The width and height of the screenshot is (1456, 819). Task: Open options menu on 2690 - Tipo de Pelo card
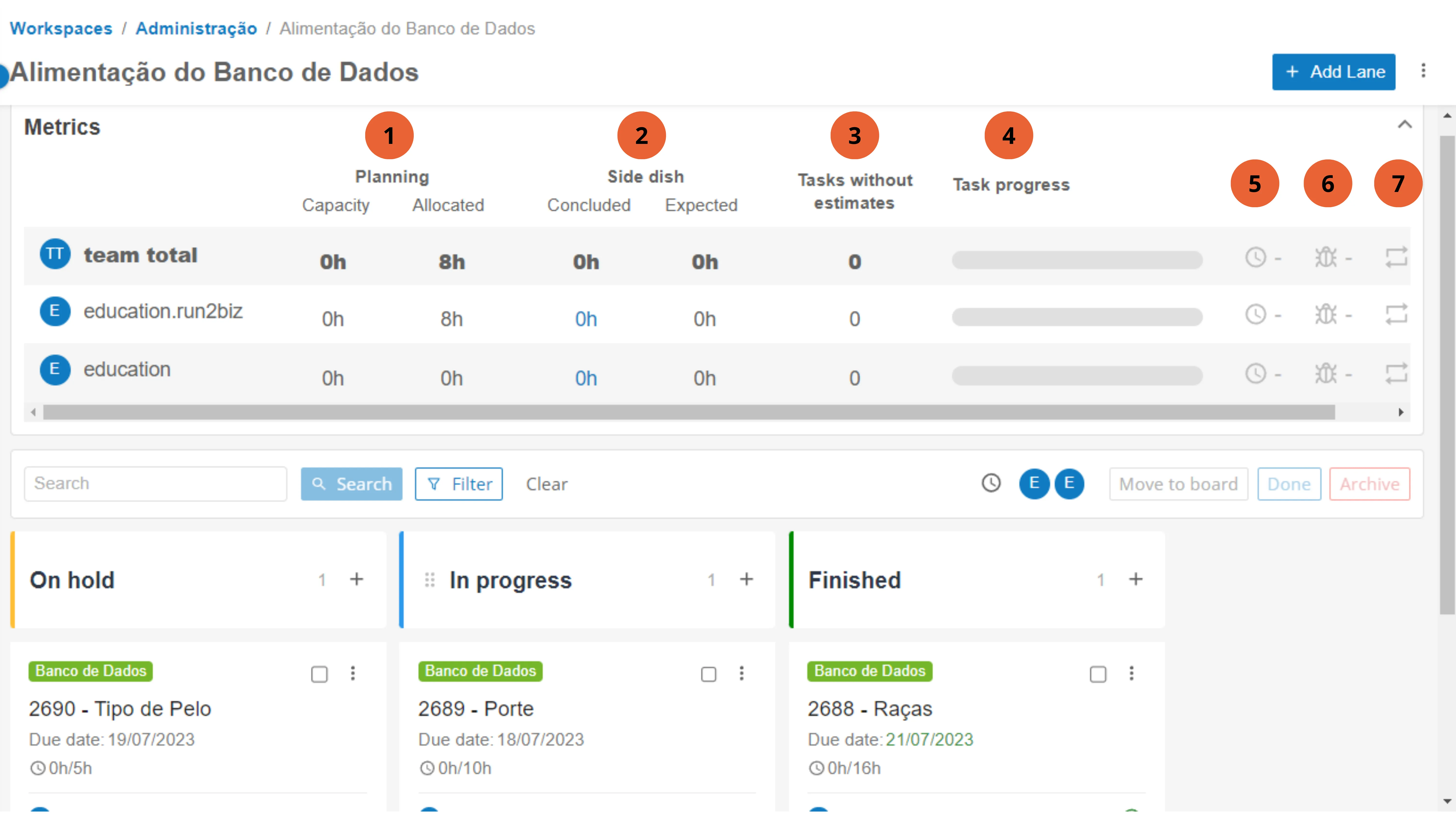tap(353, 673)
